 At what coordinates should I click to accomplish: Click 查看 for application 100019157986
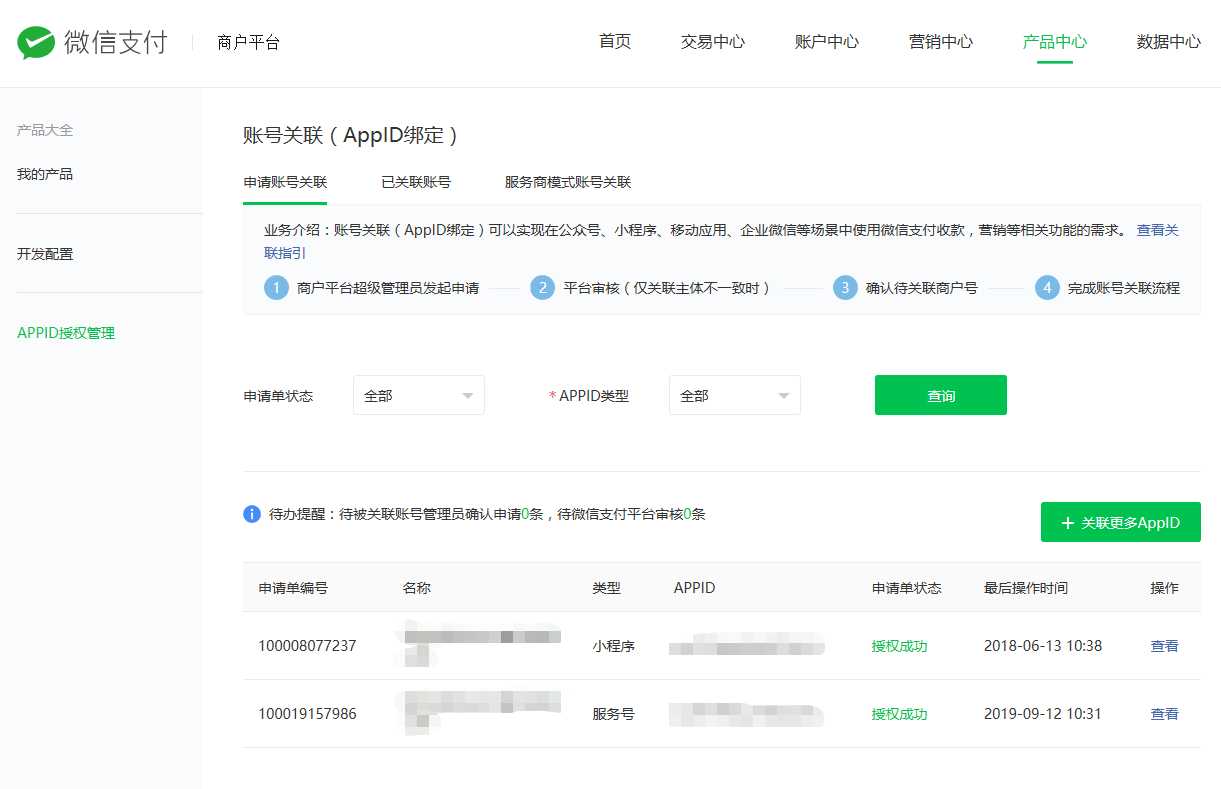tap(1165, 714)
